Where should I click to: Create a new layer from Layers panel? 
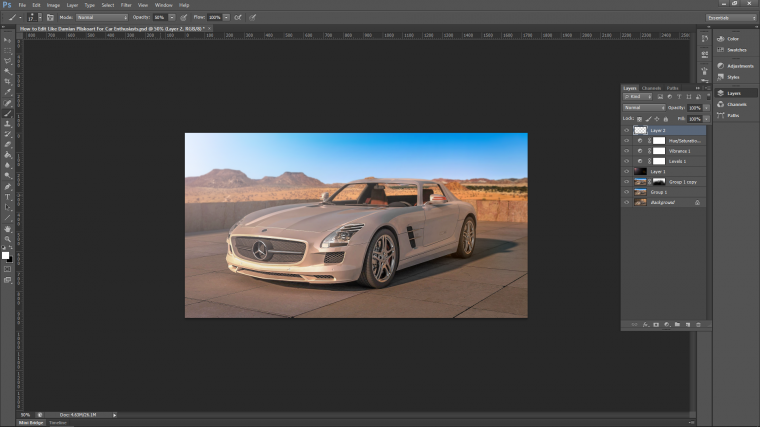[x=688, y=325]
